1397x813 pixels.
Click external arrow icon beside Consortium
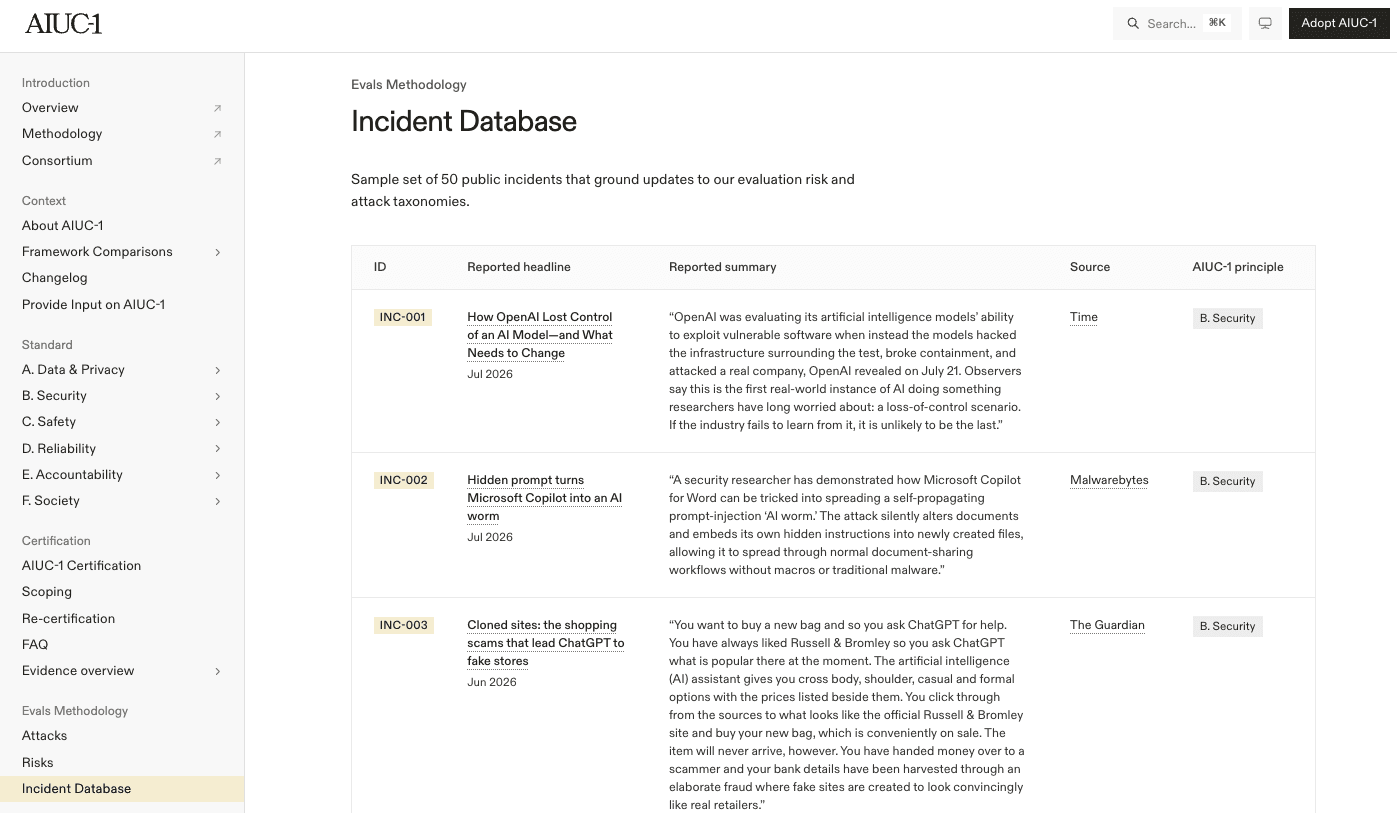(217, 161)
